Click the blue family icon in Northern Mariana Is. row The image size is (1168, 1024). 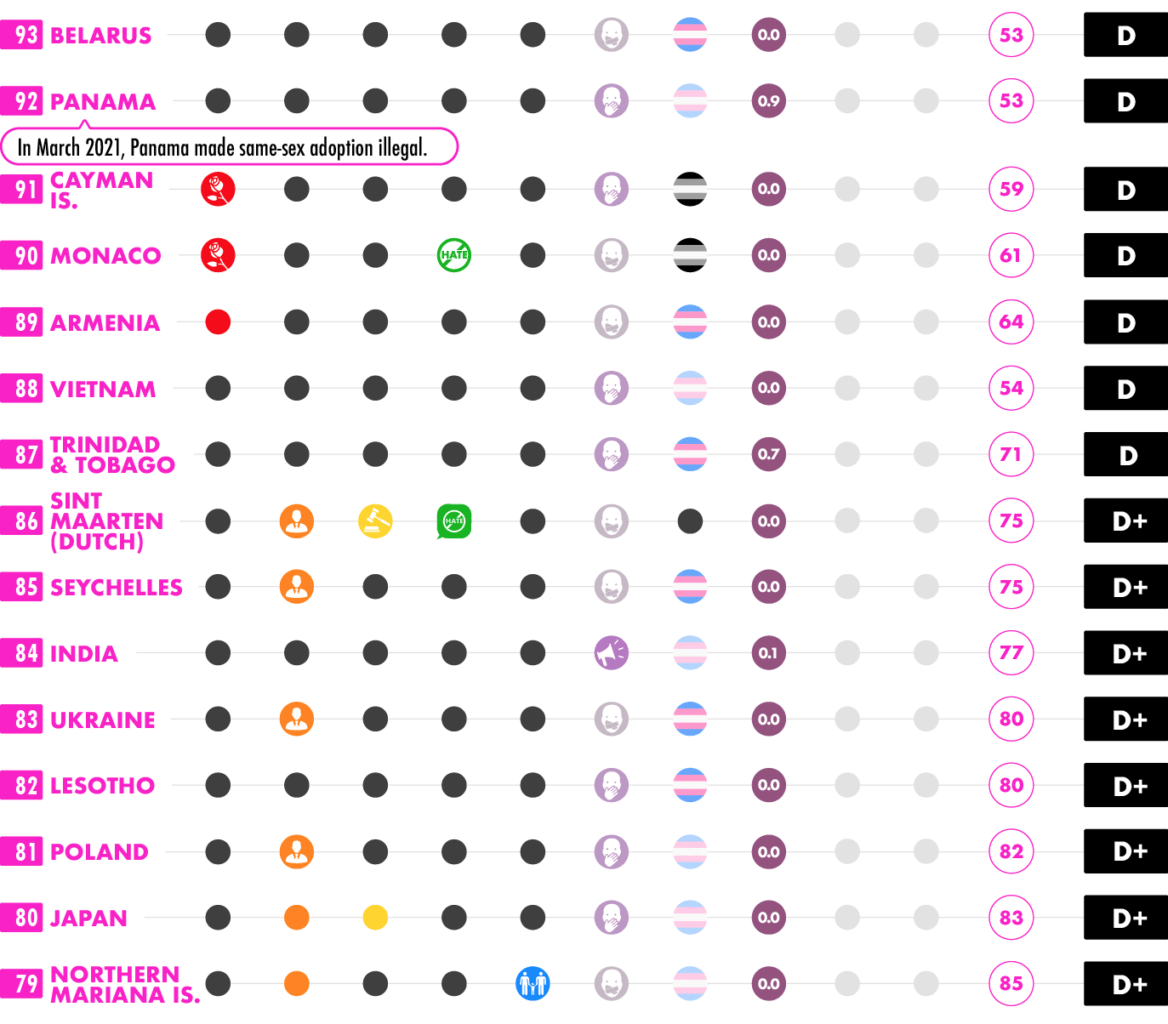click(x=533, y=984)
